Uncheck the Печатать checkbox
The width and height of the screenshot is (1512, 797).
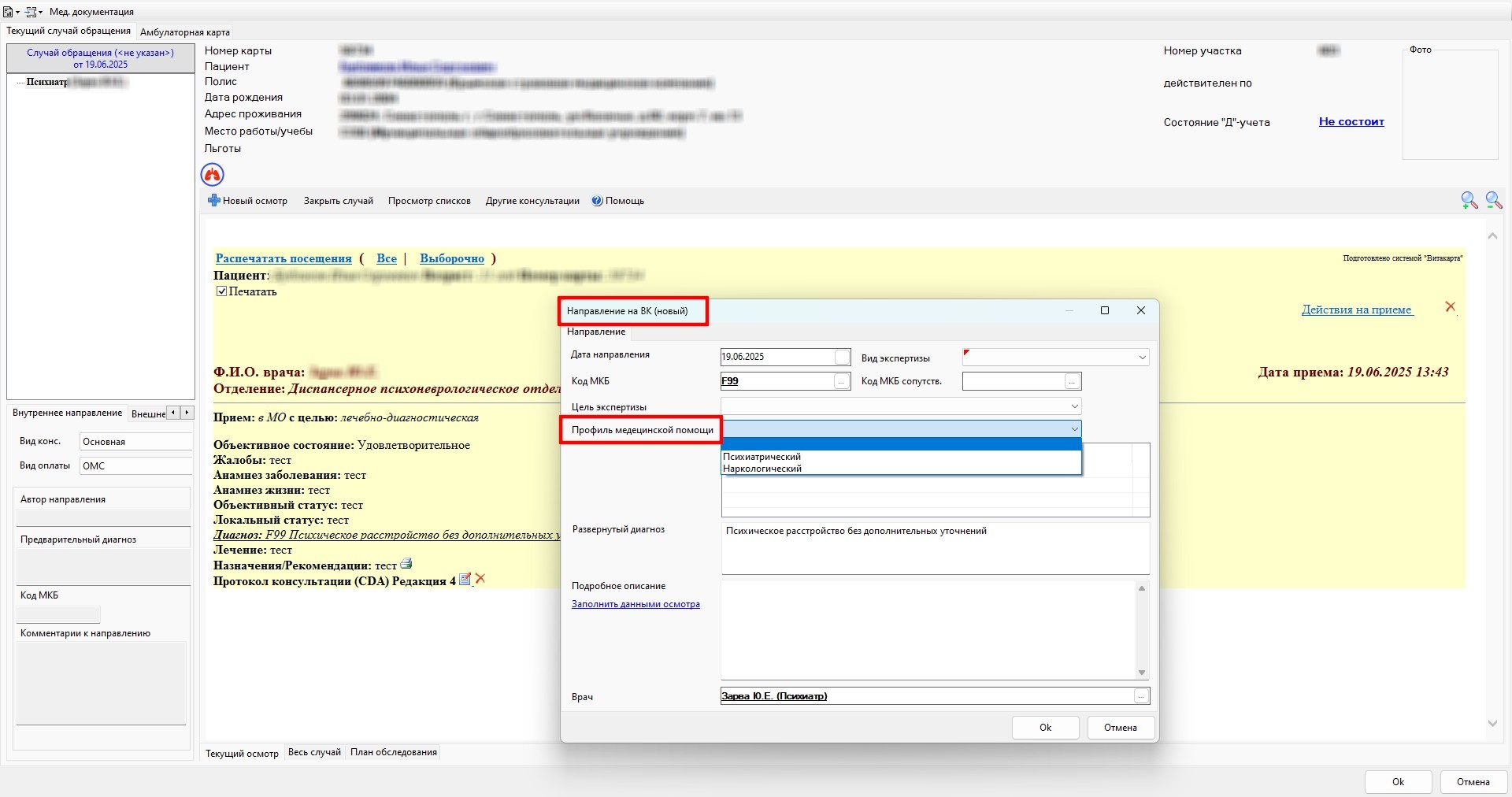point(222,291)
